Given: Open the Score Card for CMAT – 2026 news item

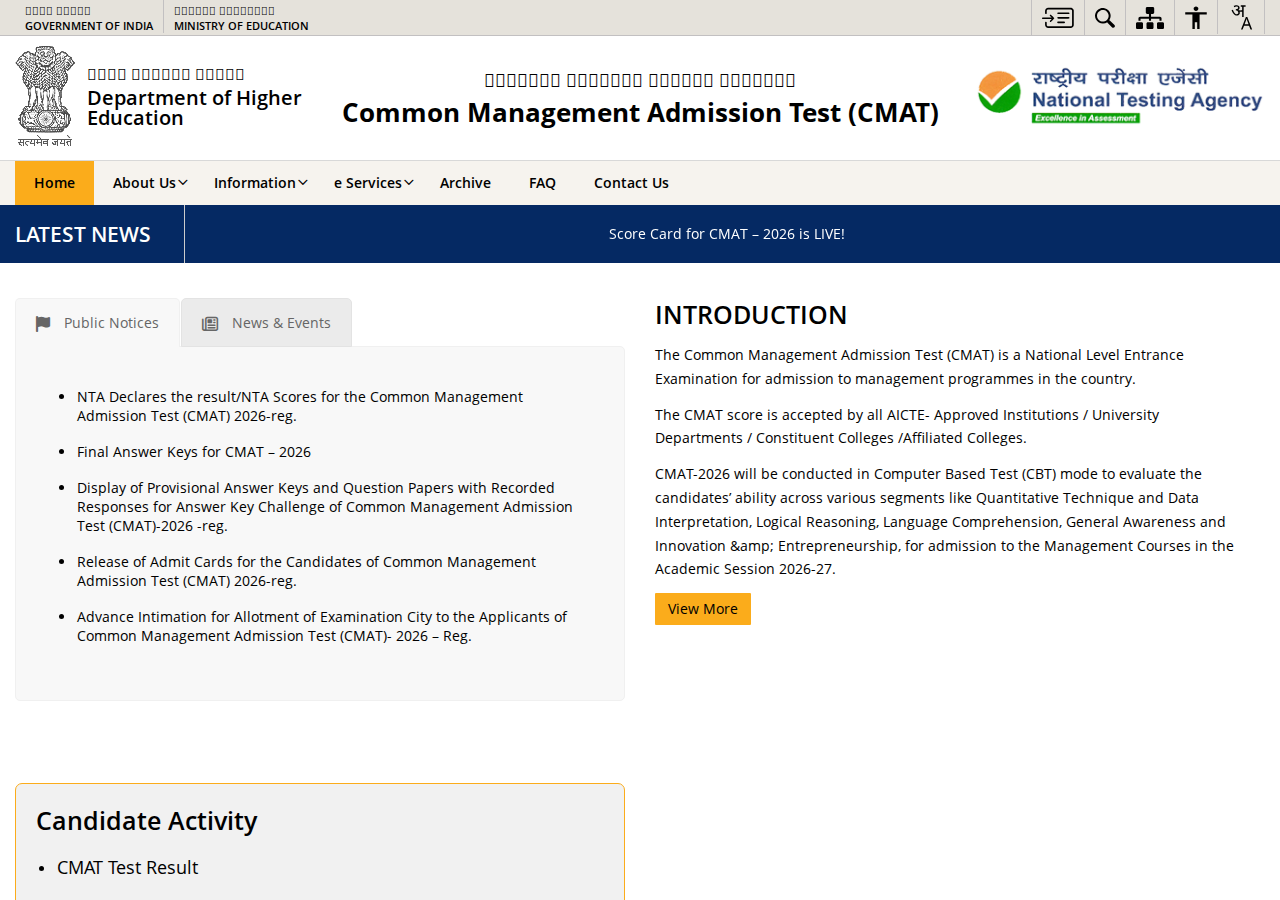Looking at the screenshot, I should coord(727,234).
